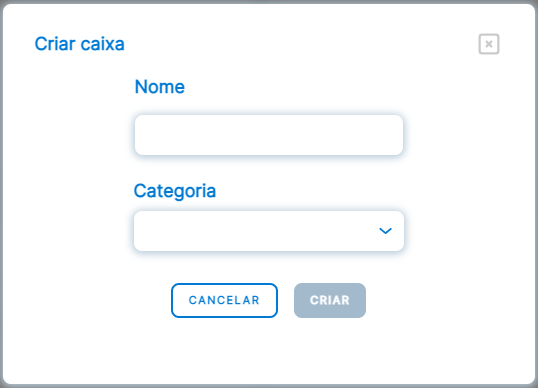The width and height of the screenshot is (538, 388).
Task: Click the CANCELAR button
Action: point(224,300)
